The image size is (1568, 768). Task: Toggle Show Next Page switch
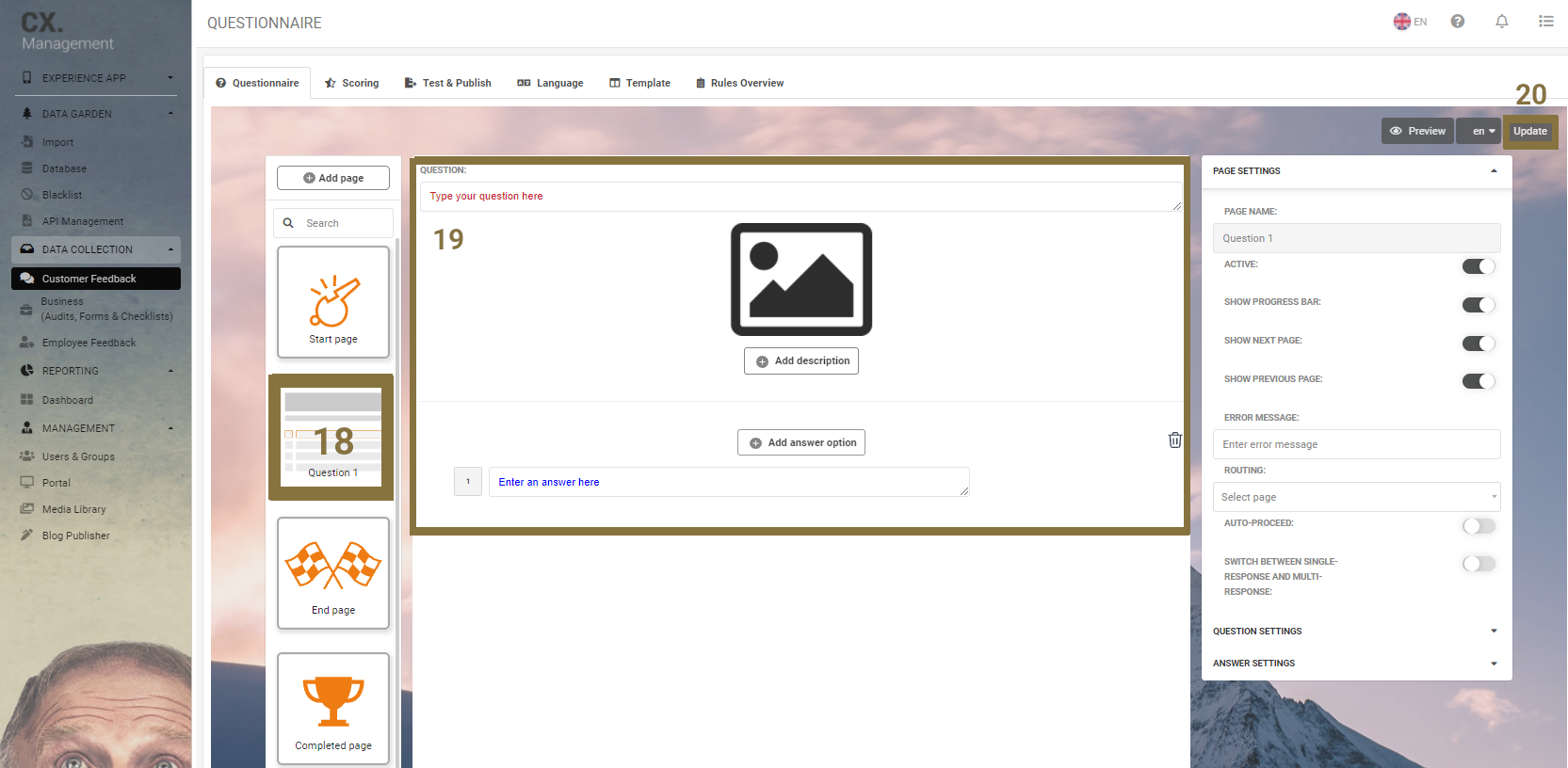click(x=1479, y=344)
